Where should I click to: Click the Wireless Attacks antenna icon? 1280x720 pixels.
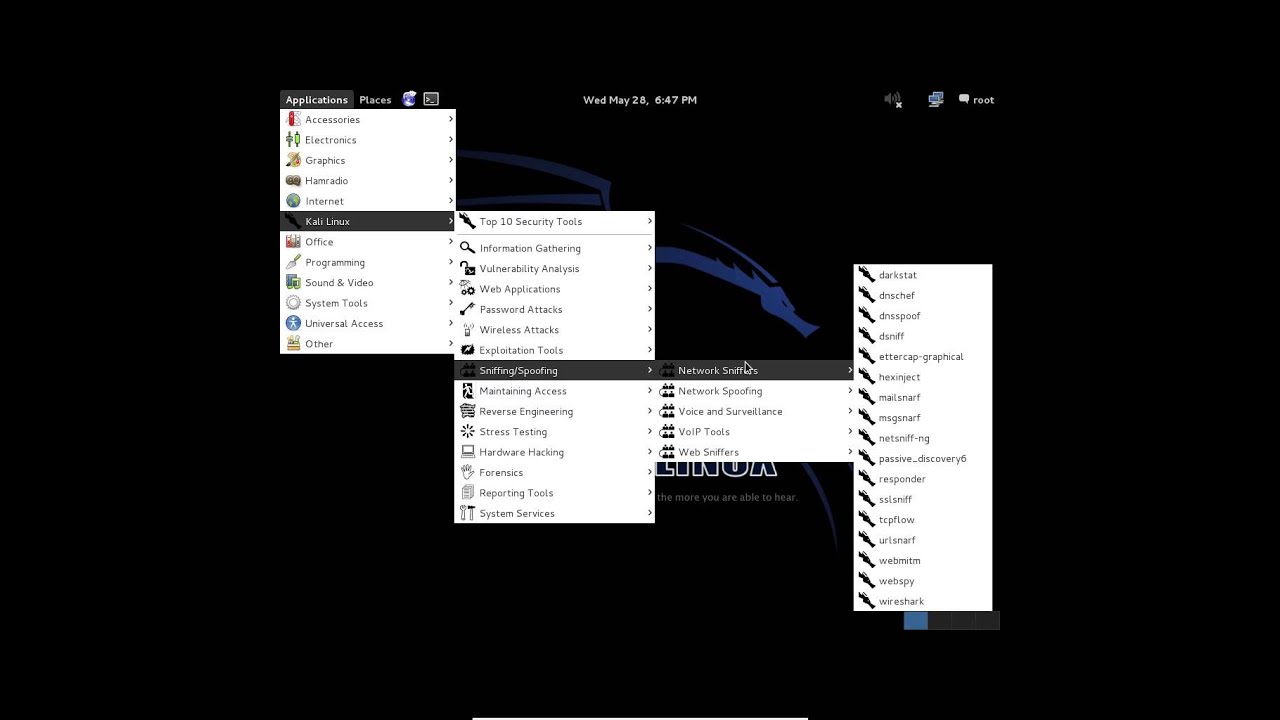tap(467, 330)
